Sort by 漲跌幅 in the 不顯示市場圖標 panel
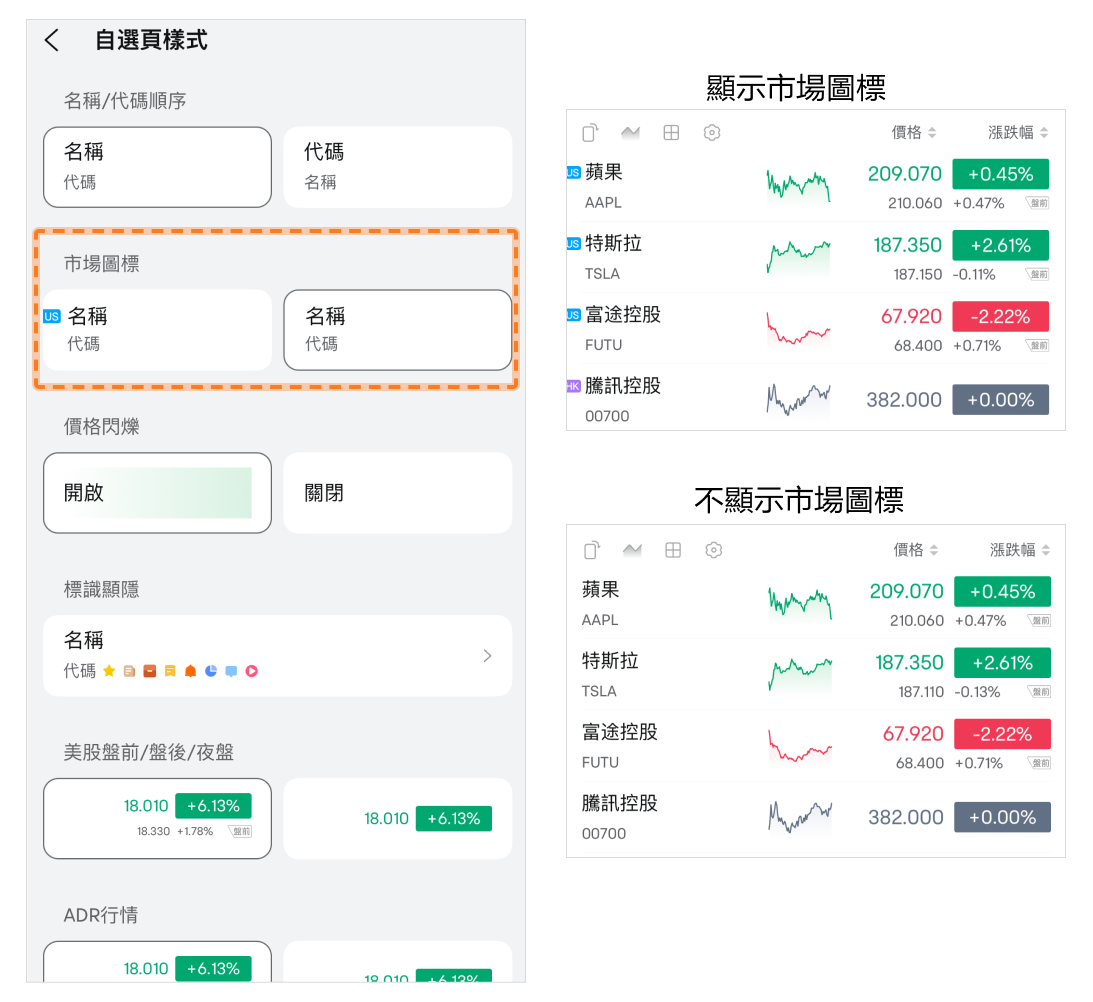1093x1002 pixels. coord(1020,550)
